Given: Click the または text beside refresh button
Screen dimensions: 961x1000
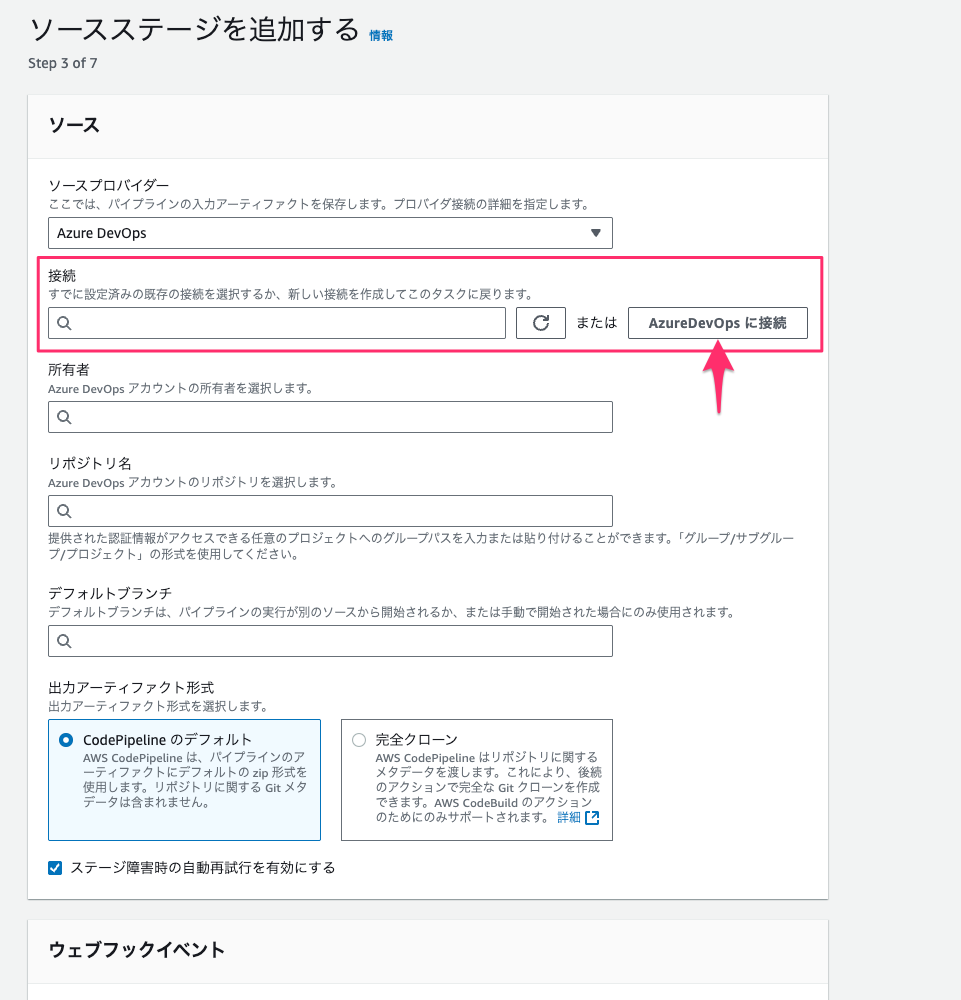Looking at the screenshot, I should click(597, 323).
